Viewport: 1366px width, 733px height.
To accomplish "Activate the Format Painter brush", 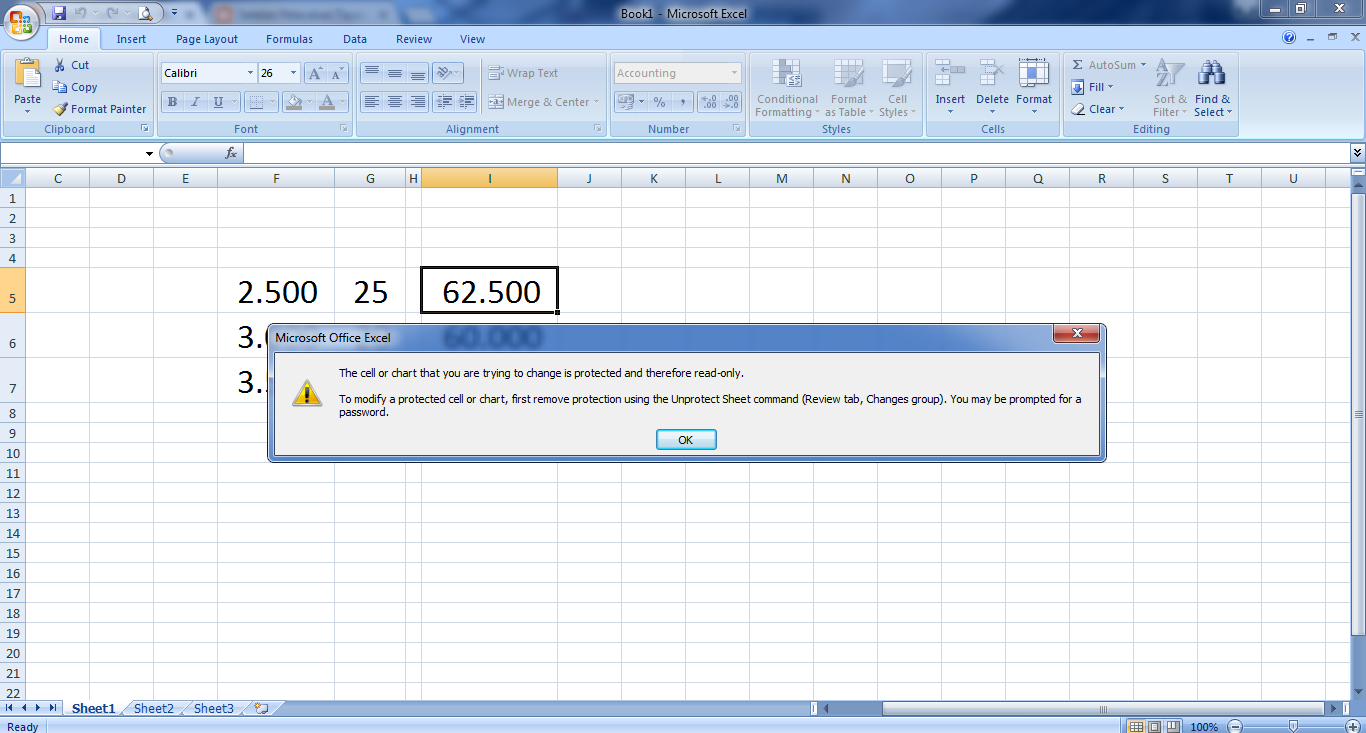I will 100,109.
